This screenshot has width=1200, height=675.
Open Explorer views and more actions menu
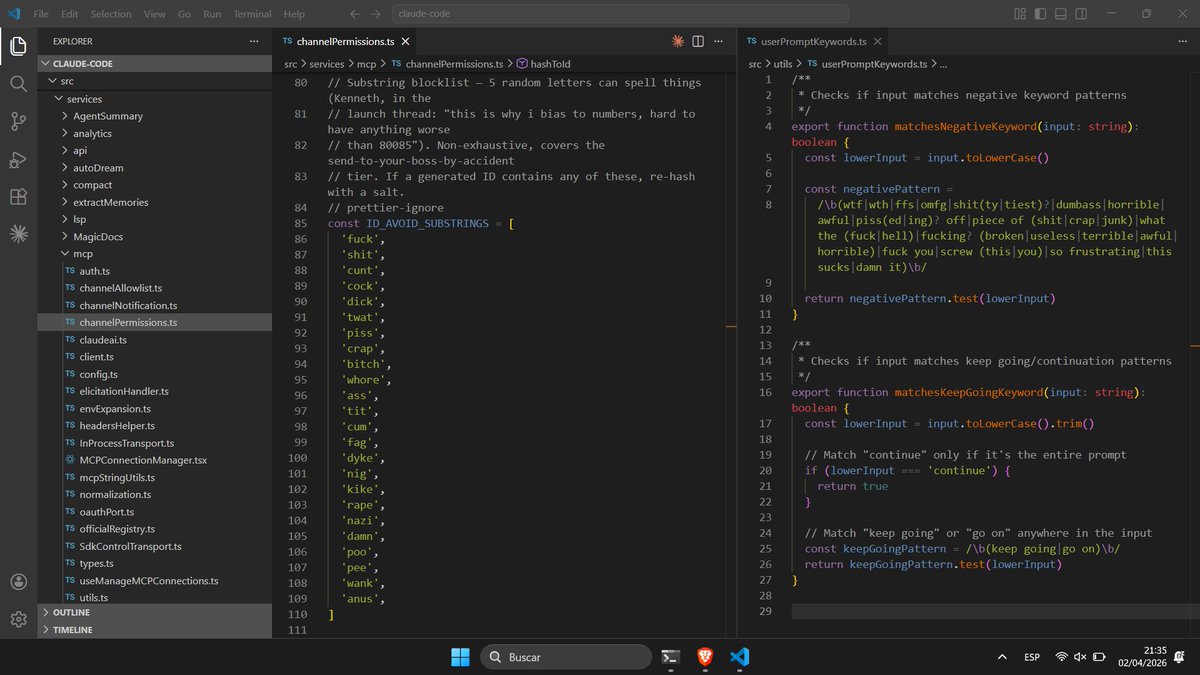(x=255, y=41)
